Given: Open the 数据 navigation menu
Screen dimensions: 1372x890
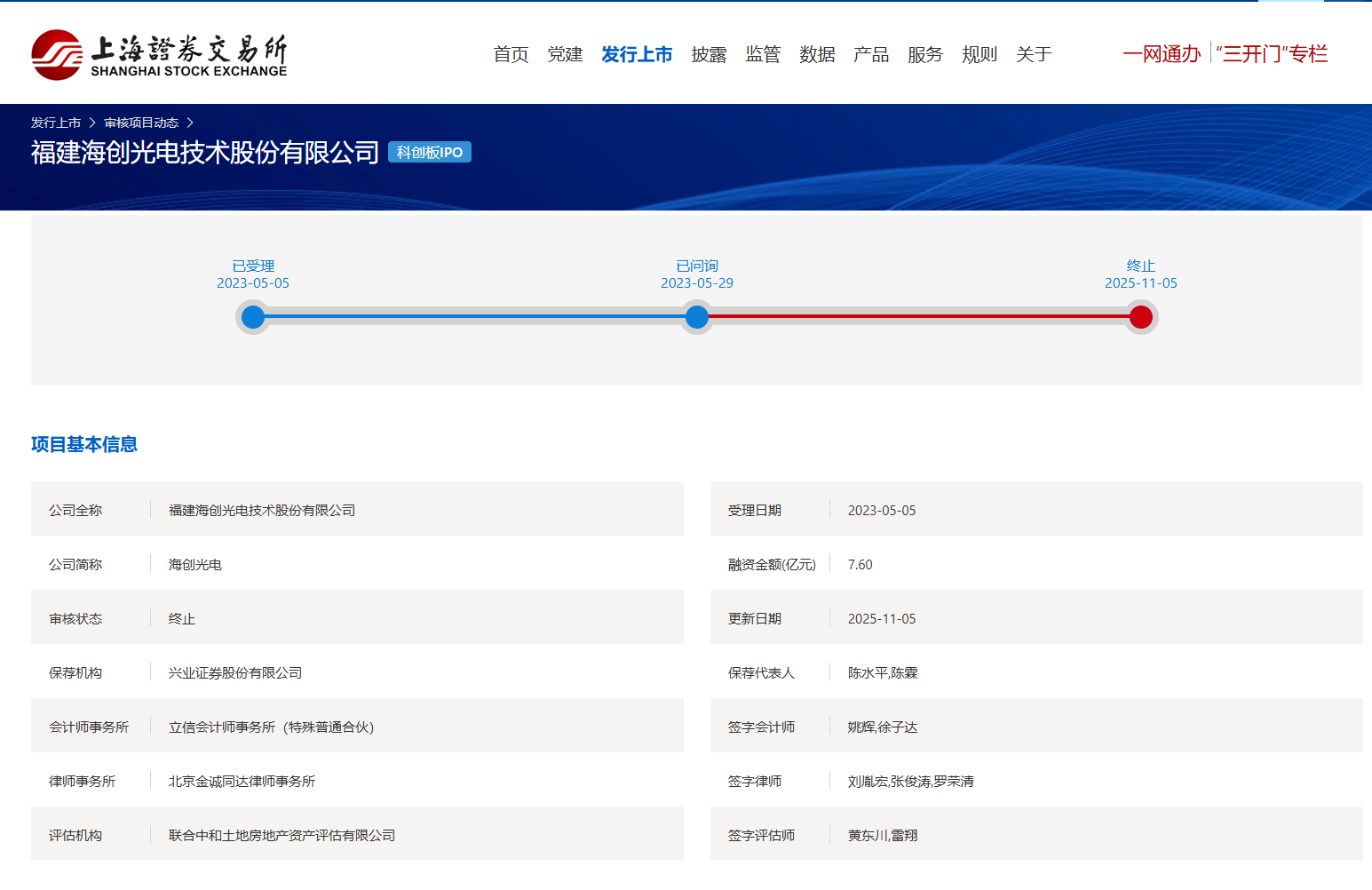Looking at the screenshot, I should tap(817, 55).
